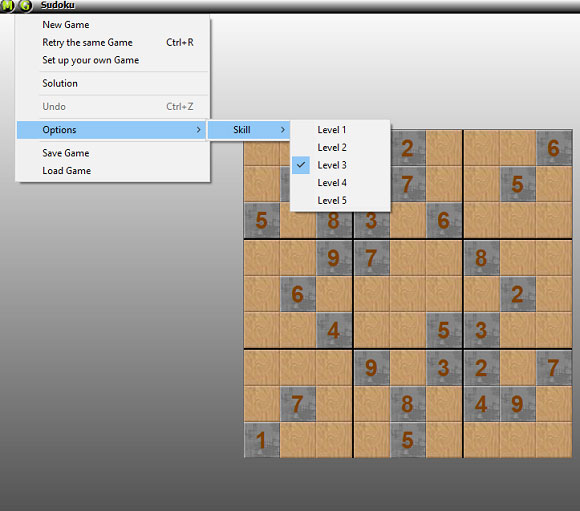This screenshot has width=580, height=511.
Task: Select the 5 tile in the third row
Action: click(x=262, y=220)
